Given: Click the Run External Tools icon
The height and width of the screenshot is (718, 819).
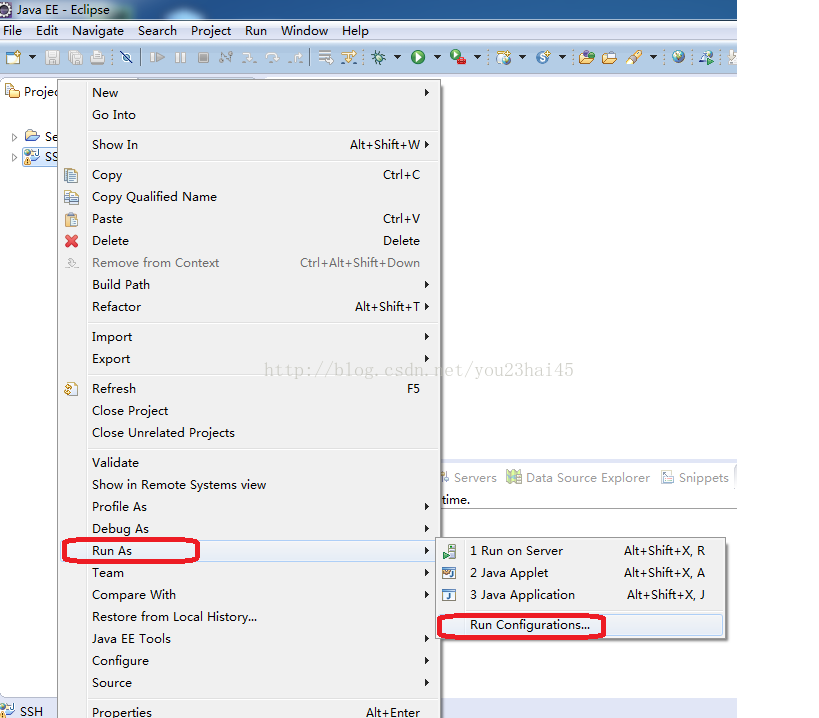Looking at the screenshot, I should 458,57.
